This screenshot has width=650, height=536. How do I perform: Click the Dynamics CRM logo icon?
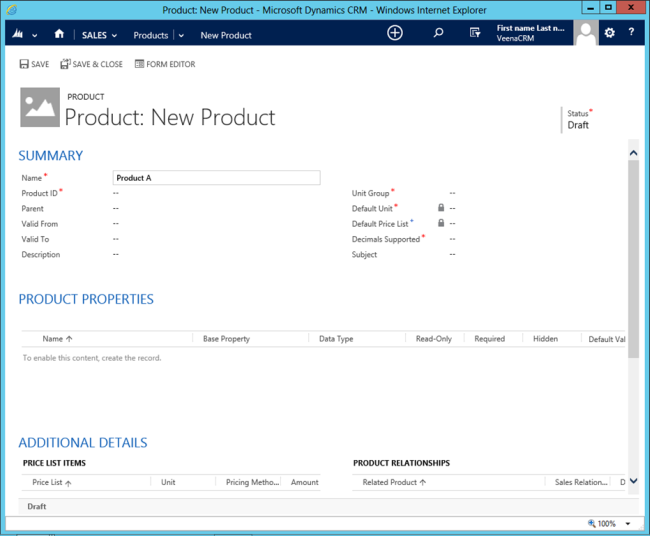(17, 34)
